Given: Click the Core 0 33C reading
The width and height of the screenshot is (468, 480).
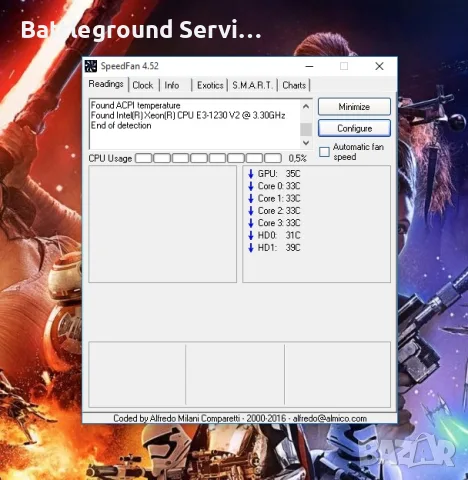Looking at the screenshot, I should (279, 186).
